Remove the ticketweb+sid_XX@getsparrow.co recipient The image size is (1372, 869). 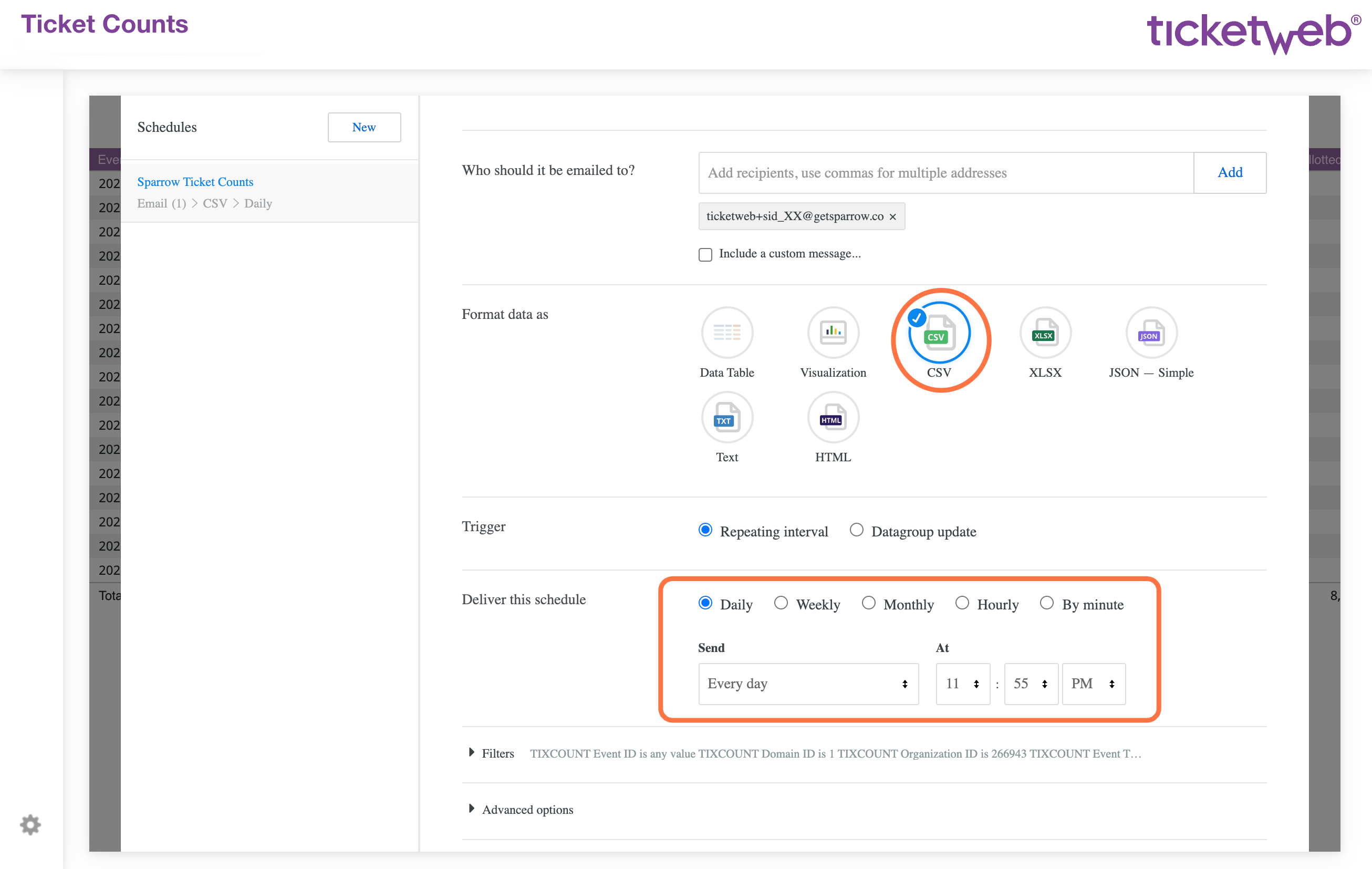[x=893, y=216]
